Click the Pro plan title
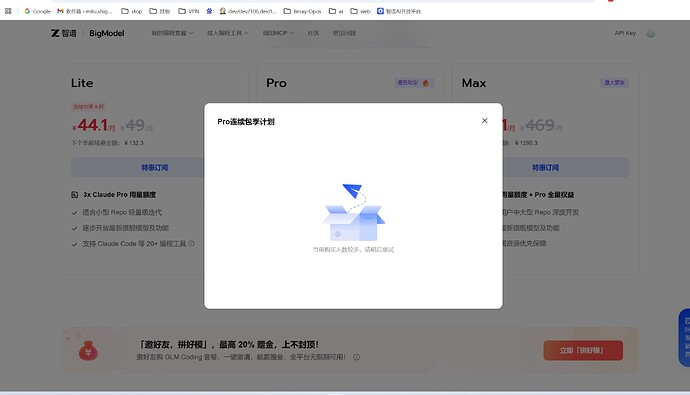Viewport: 690px width, 395px height. (276, 83)
